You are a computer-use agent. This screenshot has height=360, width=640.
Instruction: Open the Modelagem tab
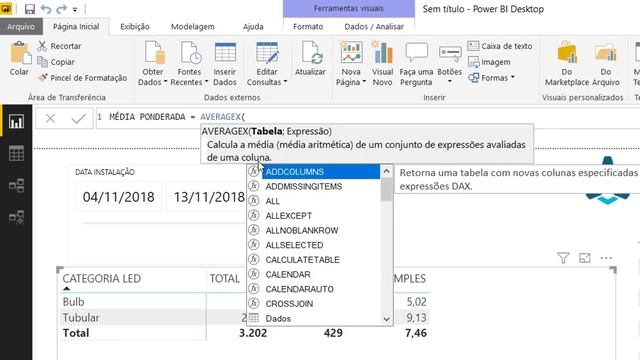[193, 27]
